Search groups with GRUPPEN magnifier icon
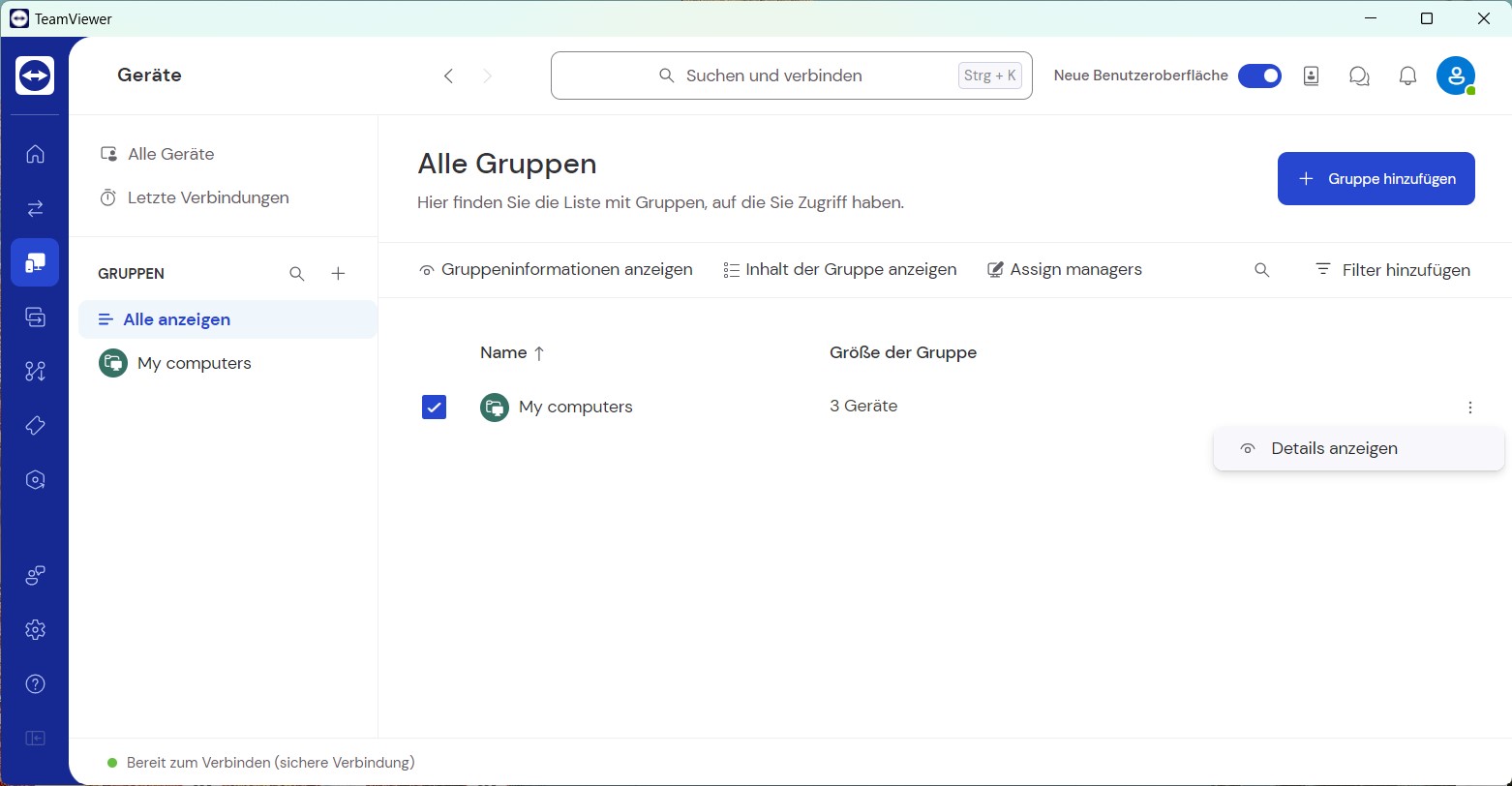This screenshot has width=1512, height=786. (x=297, y=274)
